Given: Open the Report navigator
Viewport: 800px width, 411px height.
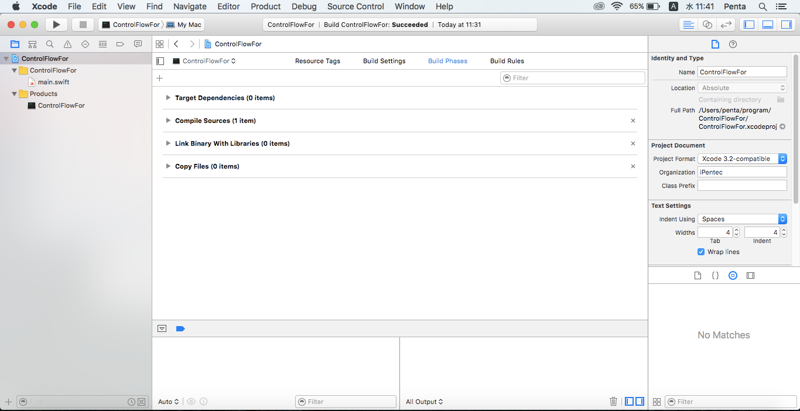Looking at the screenshot, I should (138, 44).
